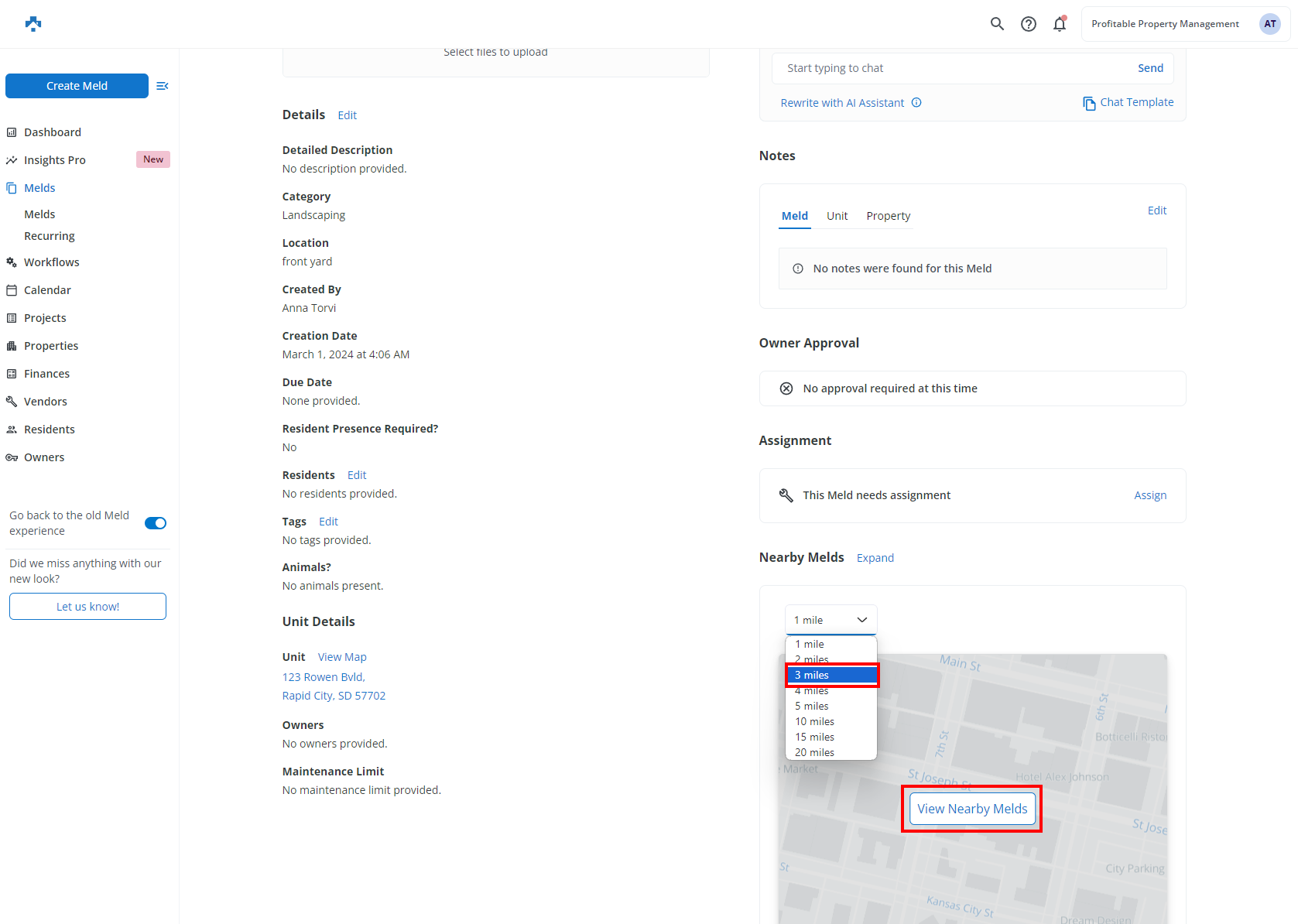1298x924 pixels.
Task: Select 3 miles from radius list
Action: [x=831, y=675]
